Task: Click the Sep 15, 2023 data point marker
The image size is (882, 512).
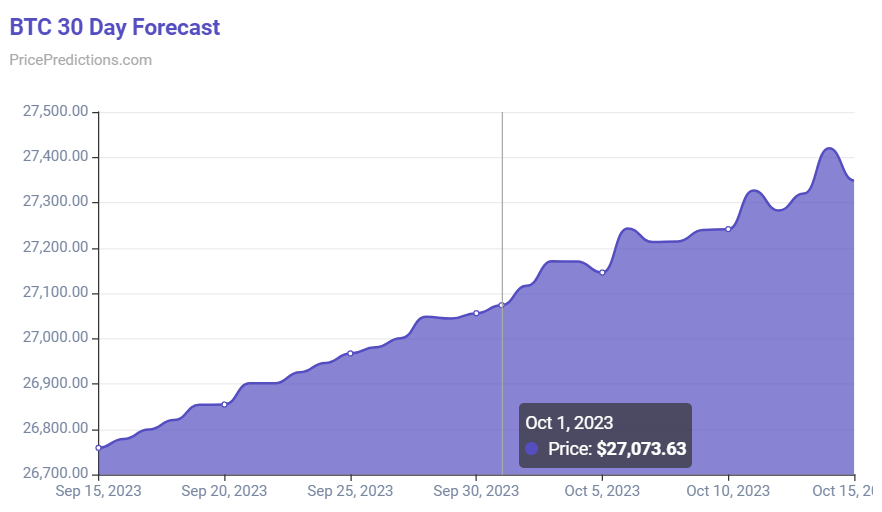Action: [98, 448]
